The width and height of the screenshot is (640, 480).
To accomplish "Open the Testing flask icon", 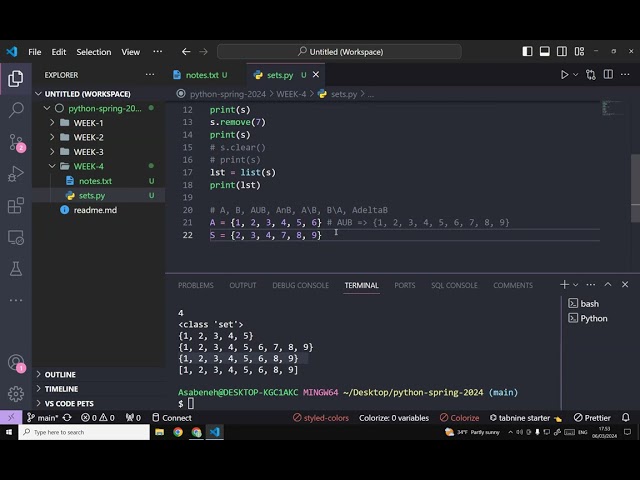I will pos(16,269).
